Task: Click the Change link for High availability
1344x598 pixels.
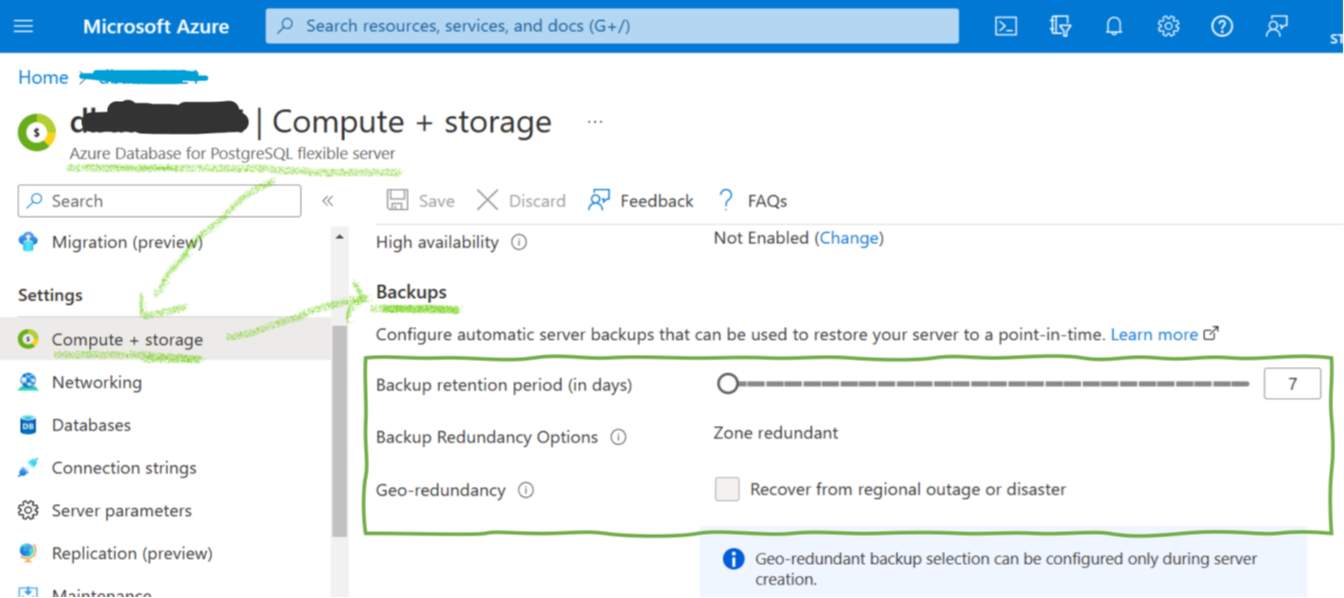Action: click(849, 238)
